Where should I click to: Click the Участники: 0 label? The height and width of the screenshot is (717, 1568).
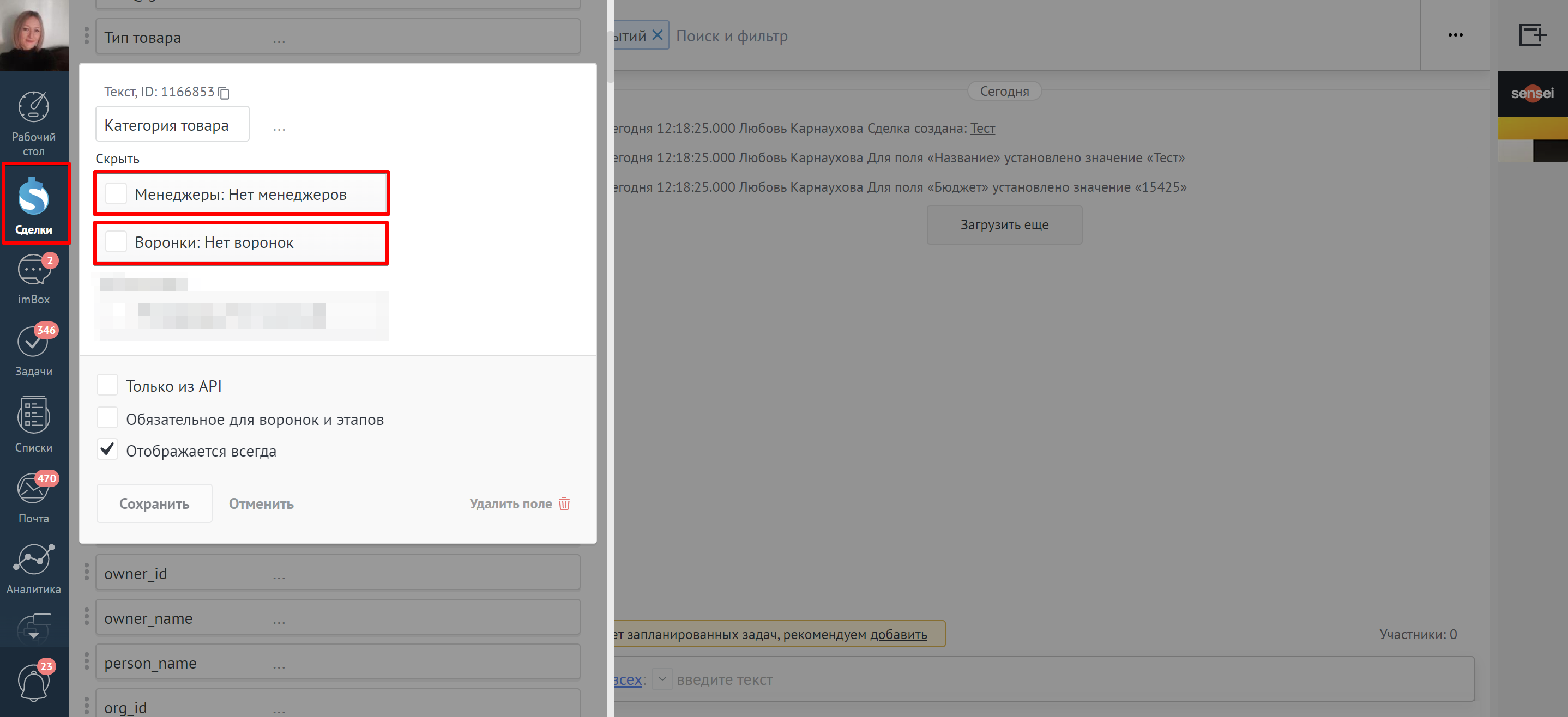[x=1418, y=634]
